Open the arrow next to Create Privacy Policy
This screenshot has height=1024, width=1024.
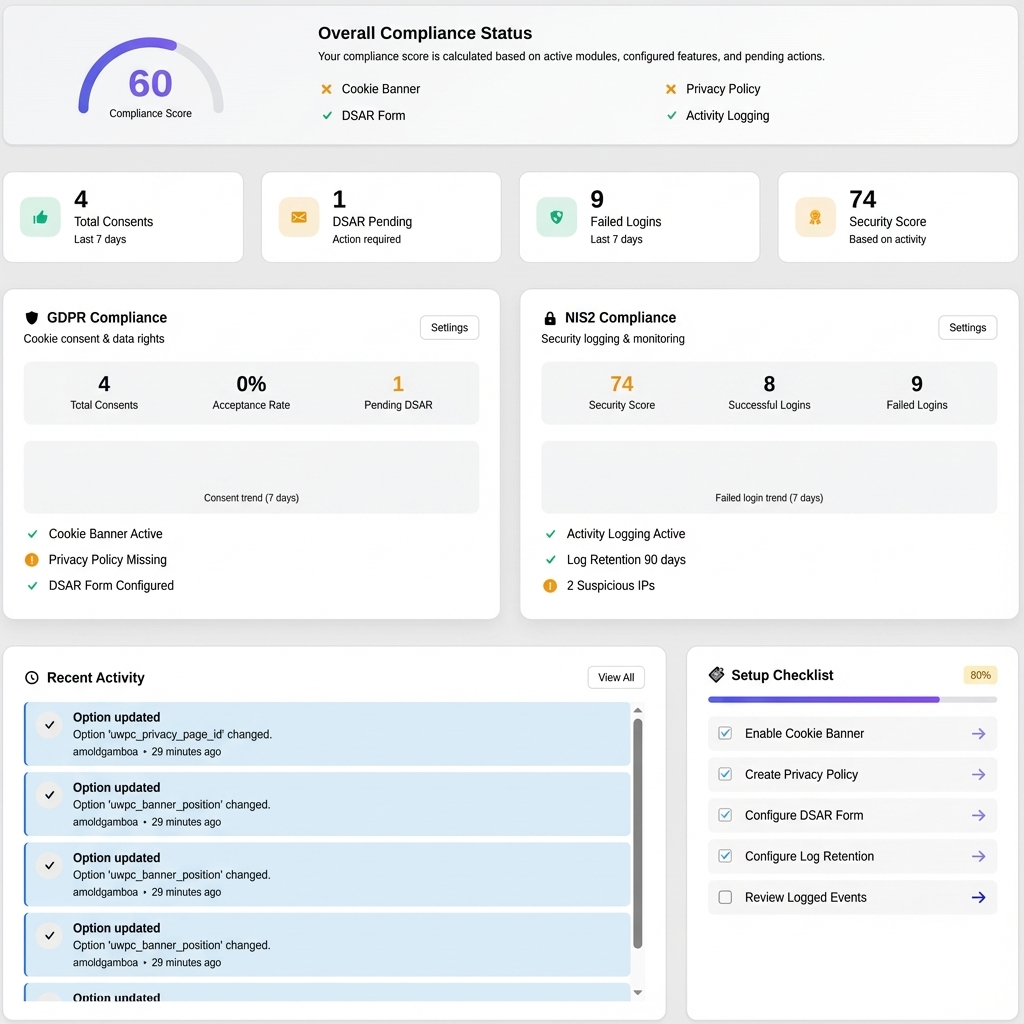(978, 774)
